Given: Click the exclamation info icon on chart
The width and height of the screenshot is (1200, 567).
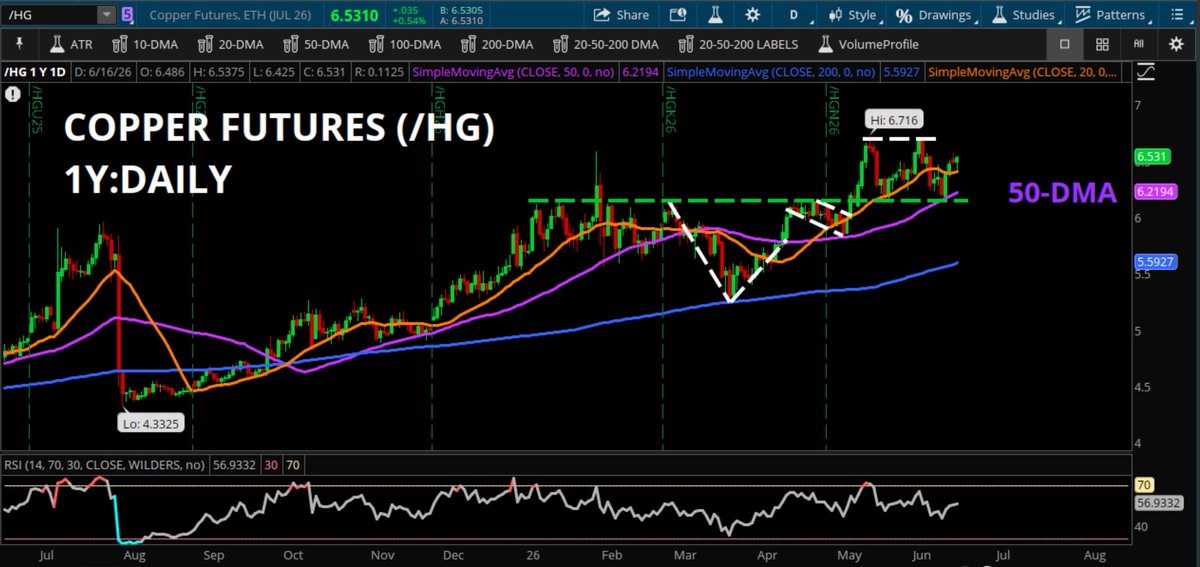Looking at the screenshot, I should tap(13, 94).
